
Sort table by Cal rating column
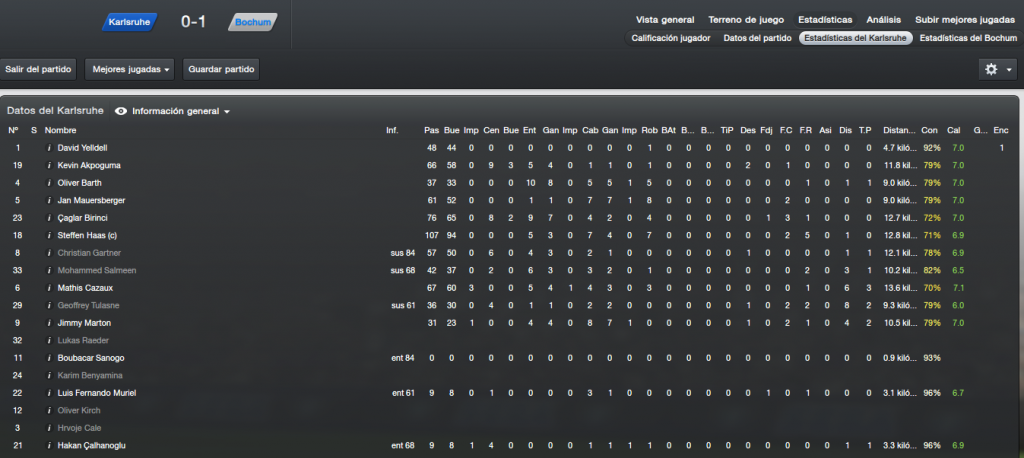click(953, 131)
